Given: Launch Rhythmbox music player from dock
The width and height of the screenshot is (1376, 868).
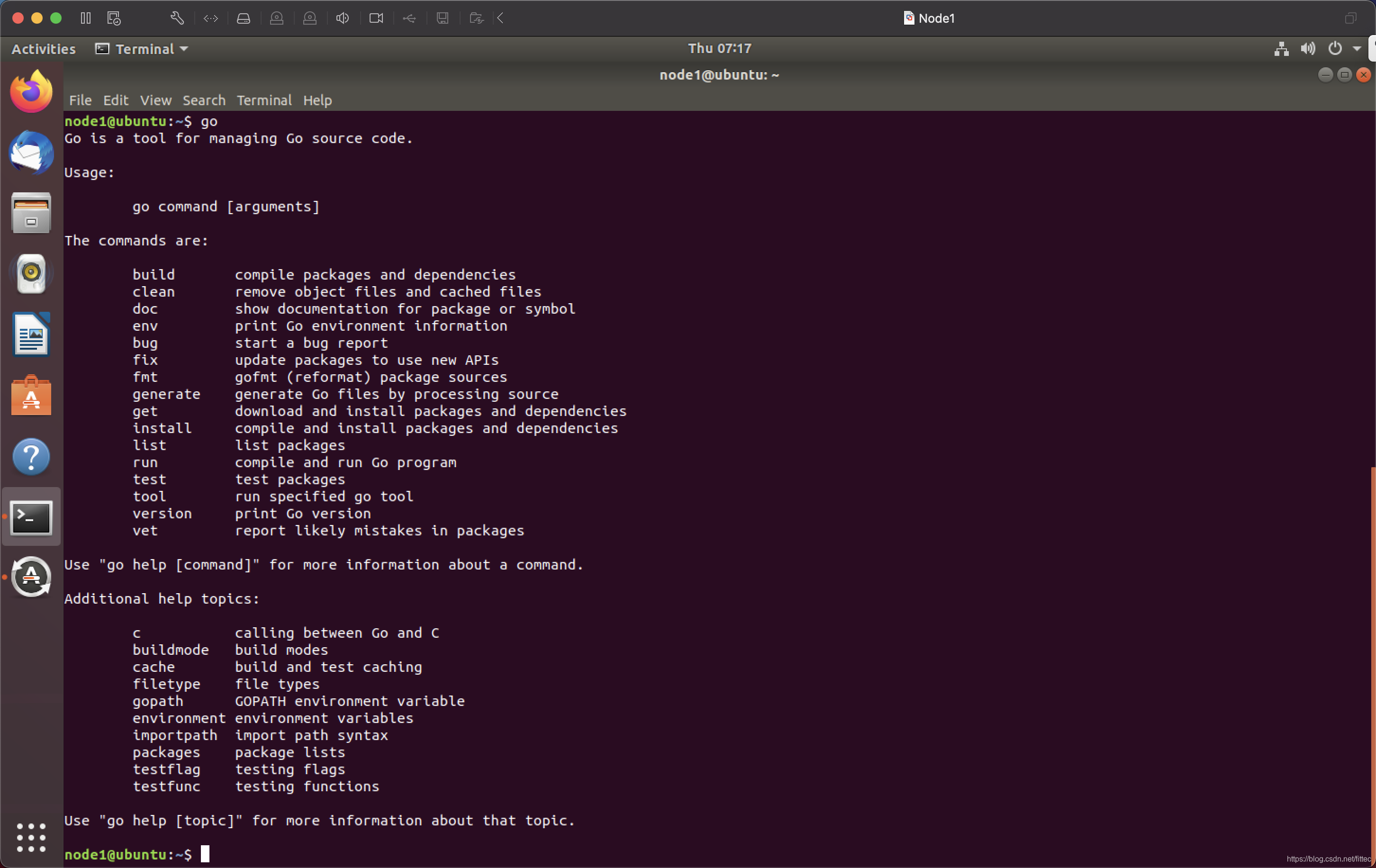Looking at the screenshot, I should coord(31,273).
